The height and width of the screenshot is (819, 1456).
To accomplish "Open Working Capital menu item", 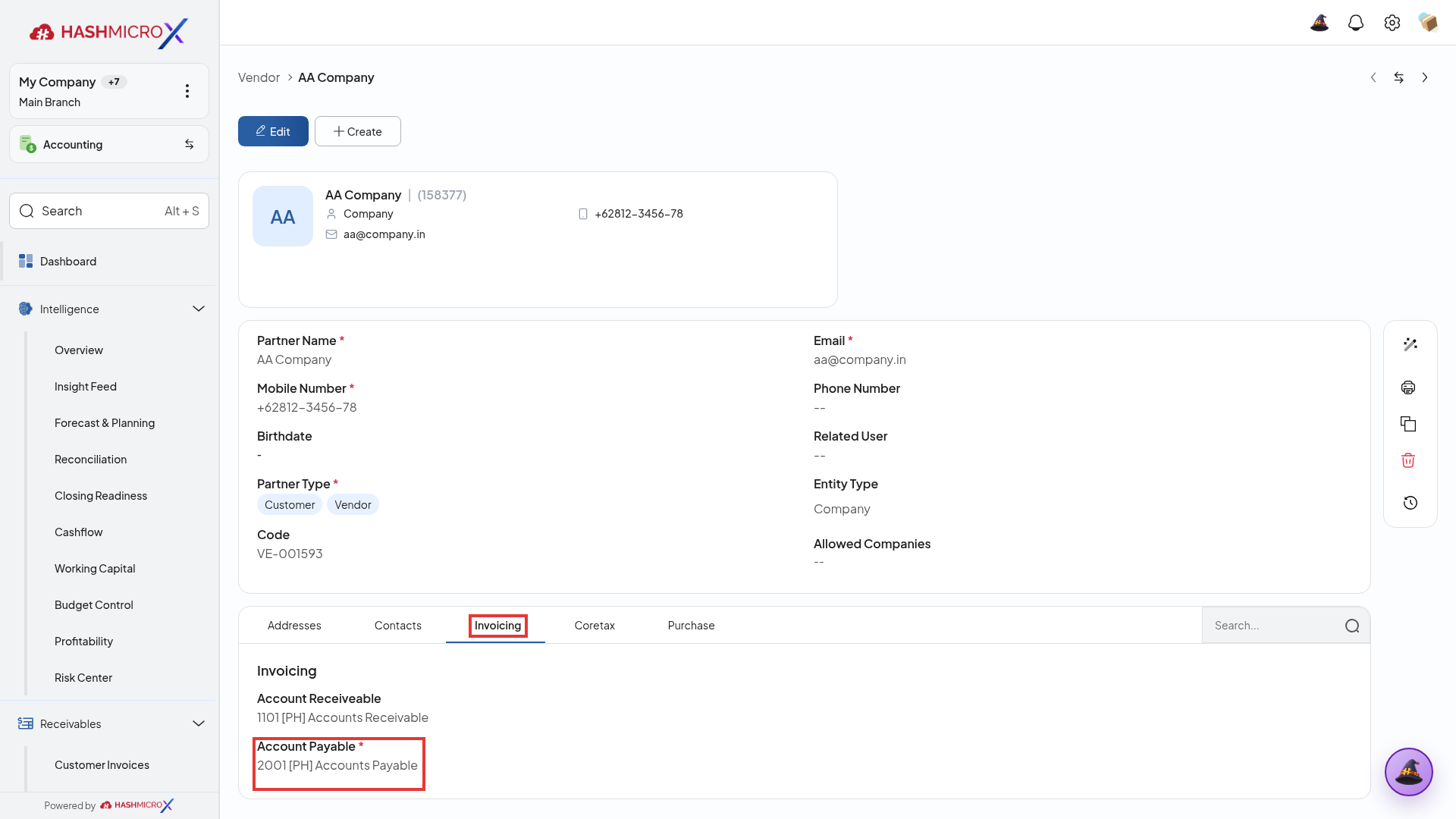I will 95,569.
